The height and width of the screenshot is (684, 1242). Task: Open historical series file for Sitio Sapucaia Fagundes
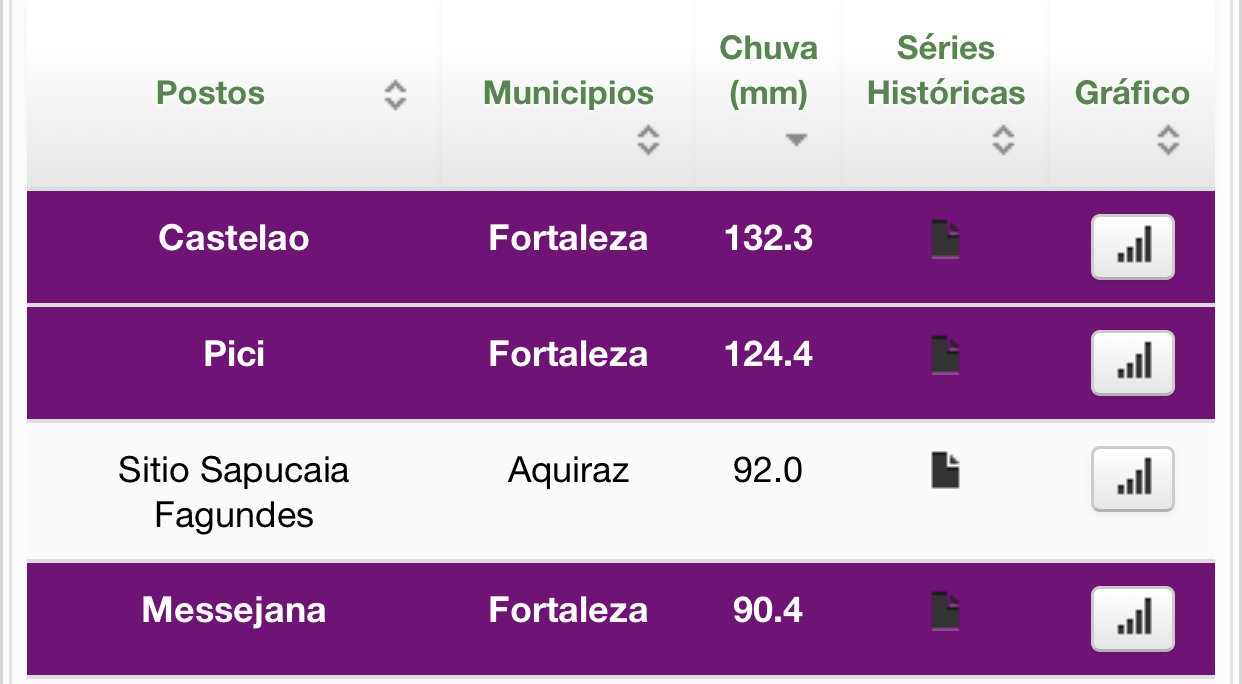pyautogui.click(x=945, y=470)
